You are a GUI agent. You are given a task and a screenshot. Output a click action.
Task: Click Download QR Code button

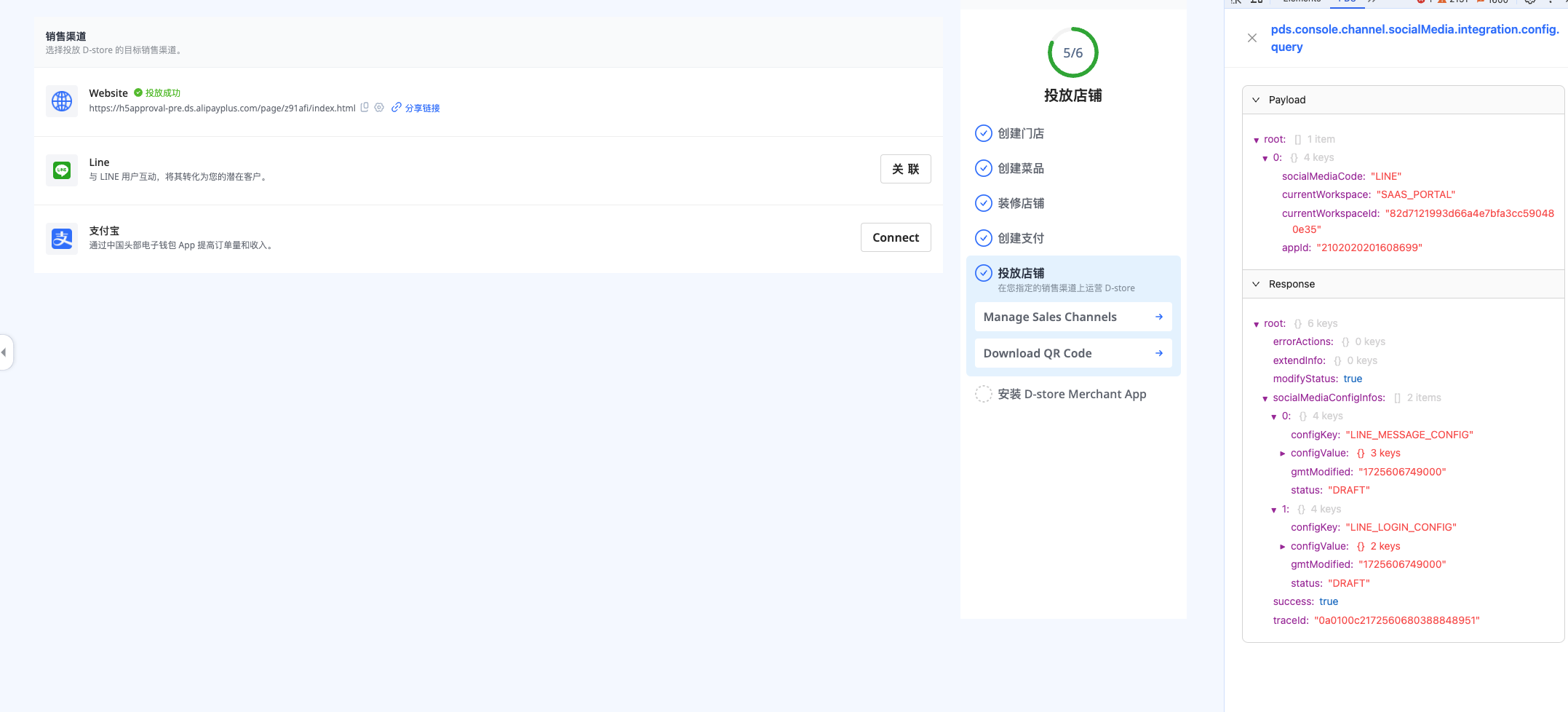pyautogui.click(x=1073, y=353)
